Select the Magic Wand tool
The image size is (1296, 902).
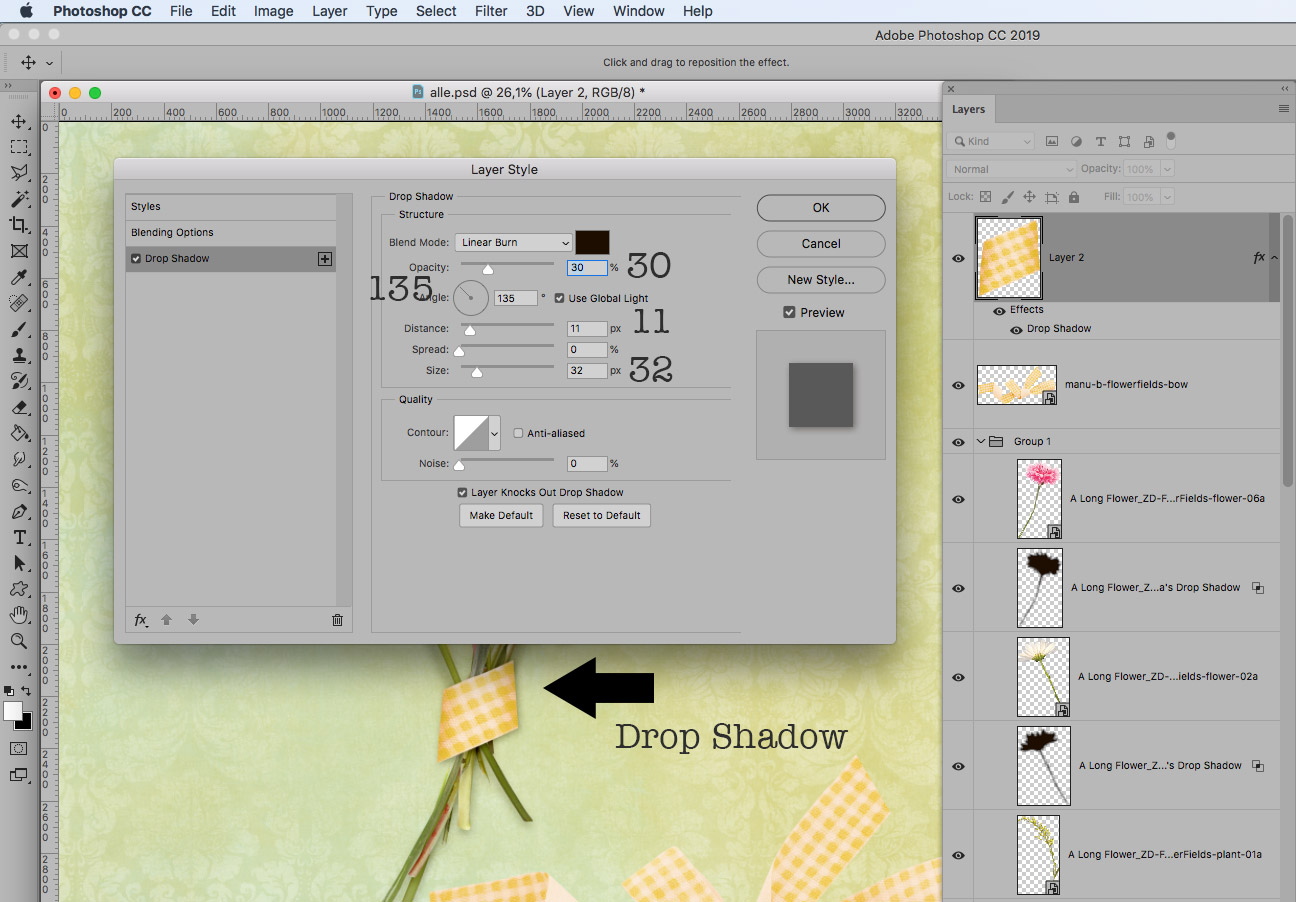point(19,200)
